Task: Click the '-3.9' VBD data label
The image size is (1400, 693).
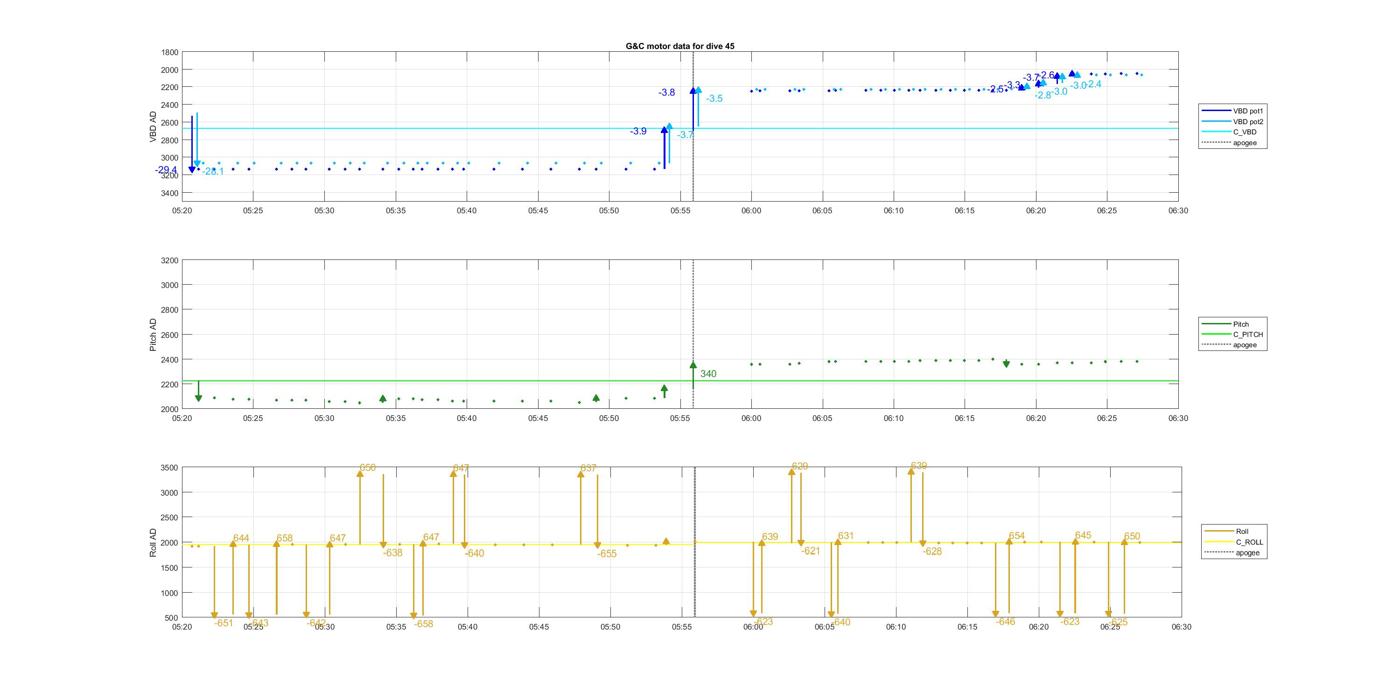Action: point(638,132)
